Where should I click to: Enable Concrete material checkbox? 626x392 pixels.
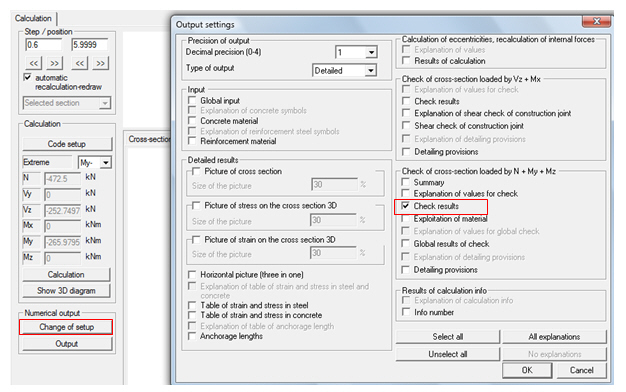(x=192, y=121)
